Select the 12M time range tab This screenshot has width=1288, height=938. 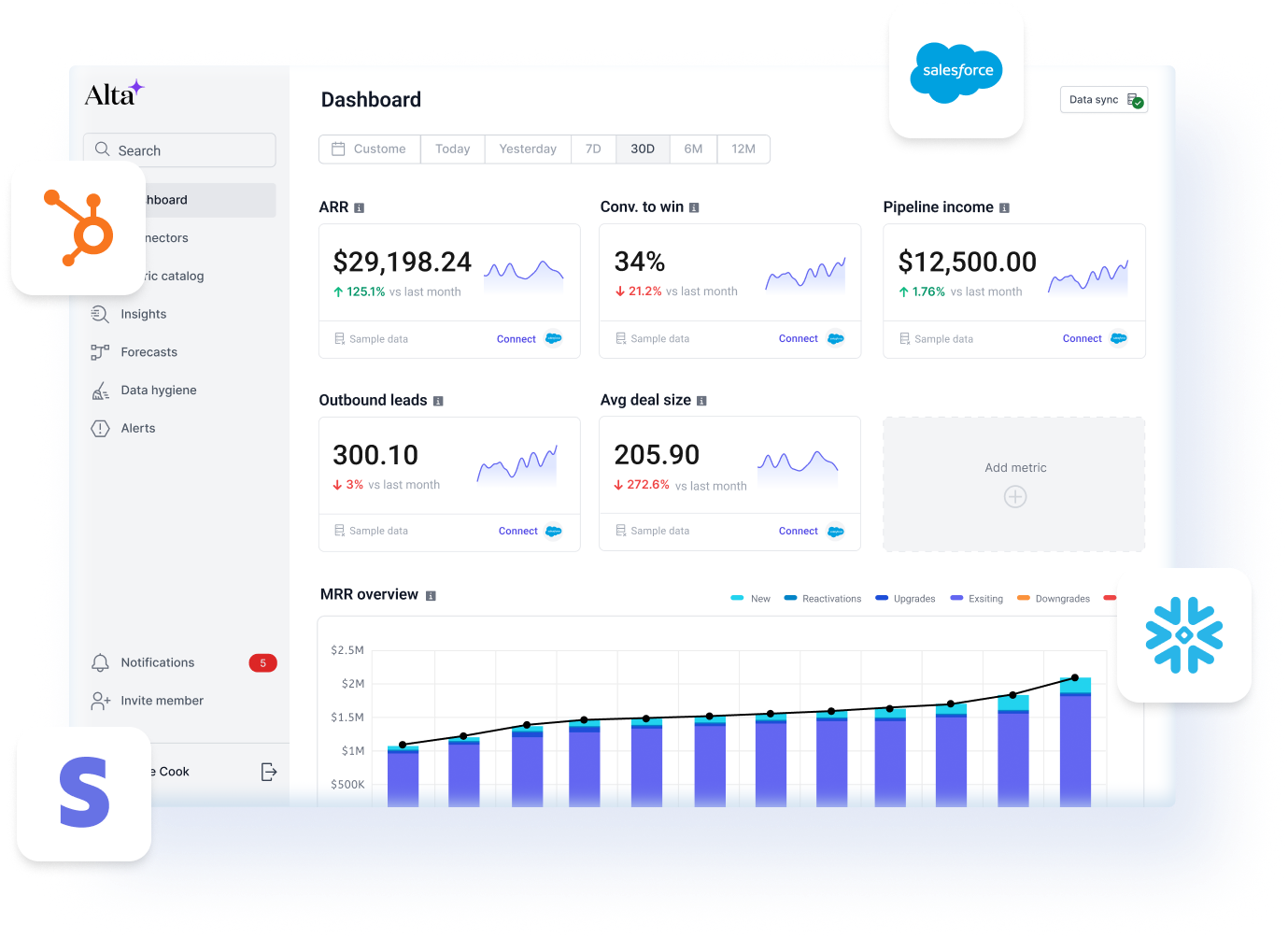tap(743, 149)
